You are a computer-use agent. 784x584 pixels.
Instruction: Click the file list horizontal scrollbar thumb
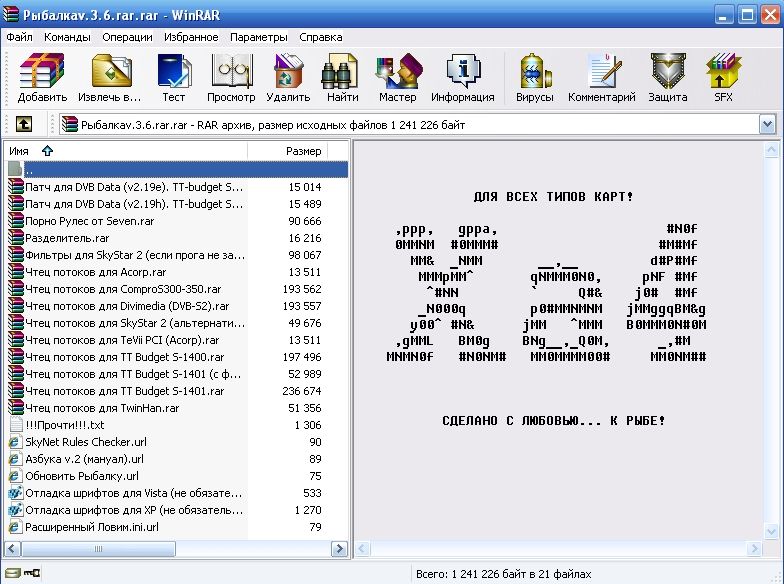(x=98, y=548)
